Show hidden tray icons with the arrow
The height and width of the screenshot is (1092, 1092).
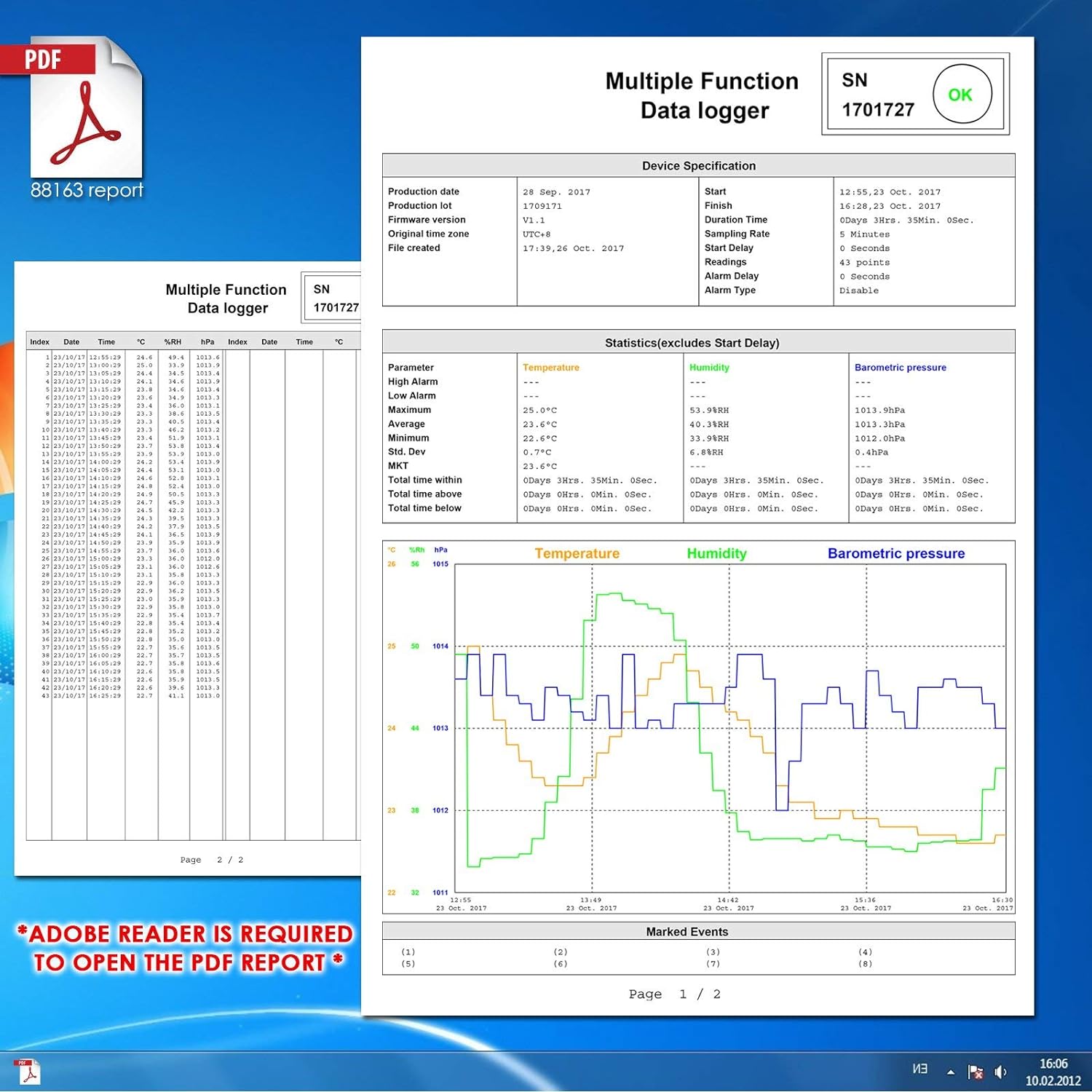[x=951, y=1072]
